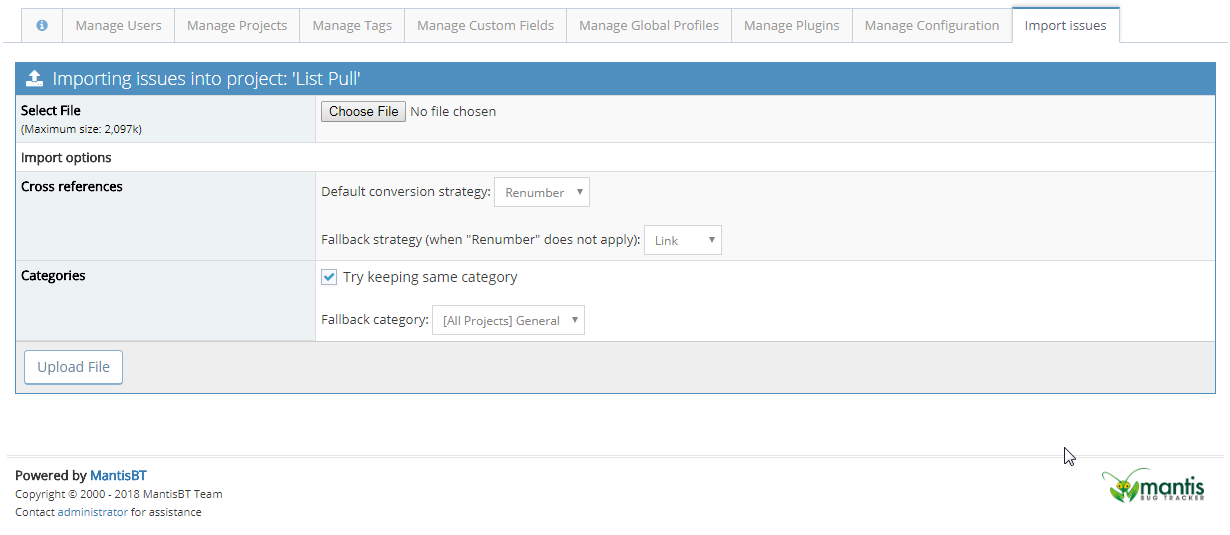Open the Fallback strategy Link dropdown
Image resolution: width=1230 pixels, height=535 pixels.
tap(682, 240)
